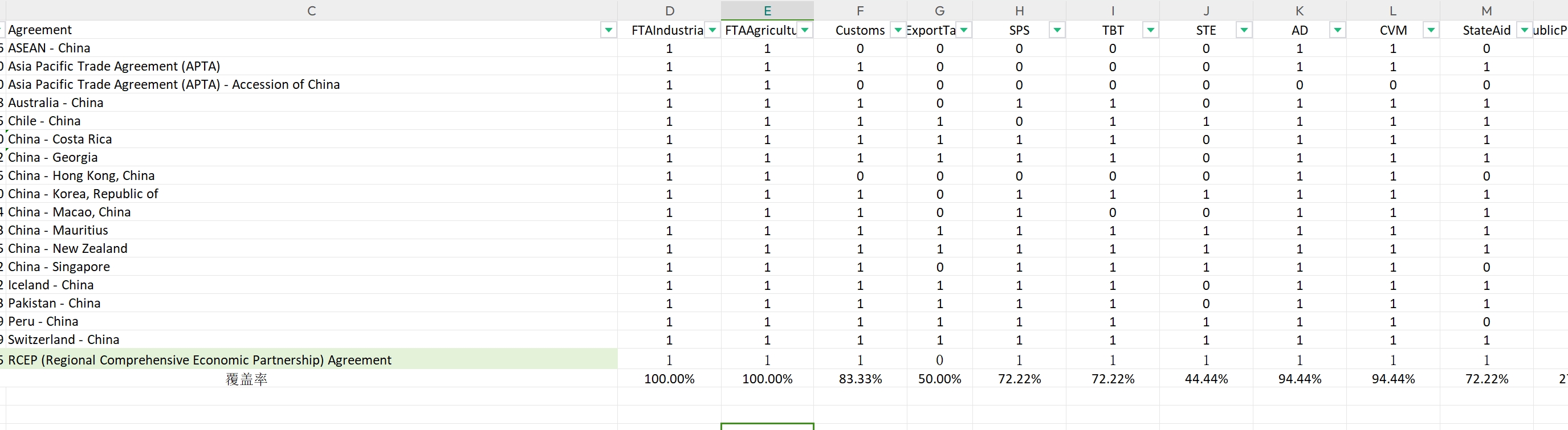
Task: Select the "China - Mauritius" cell
Action: tap(311, 231)
